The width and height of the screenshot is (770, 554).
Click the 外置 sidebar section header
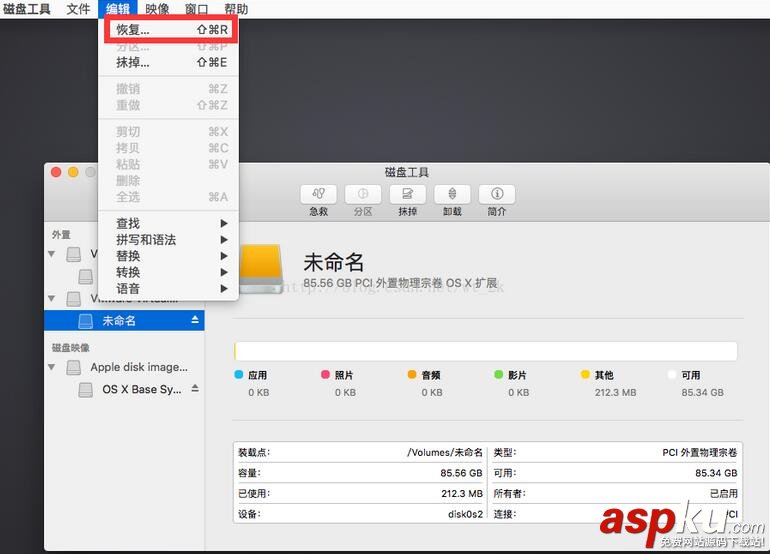61,235
